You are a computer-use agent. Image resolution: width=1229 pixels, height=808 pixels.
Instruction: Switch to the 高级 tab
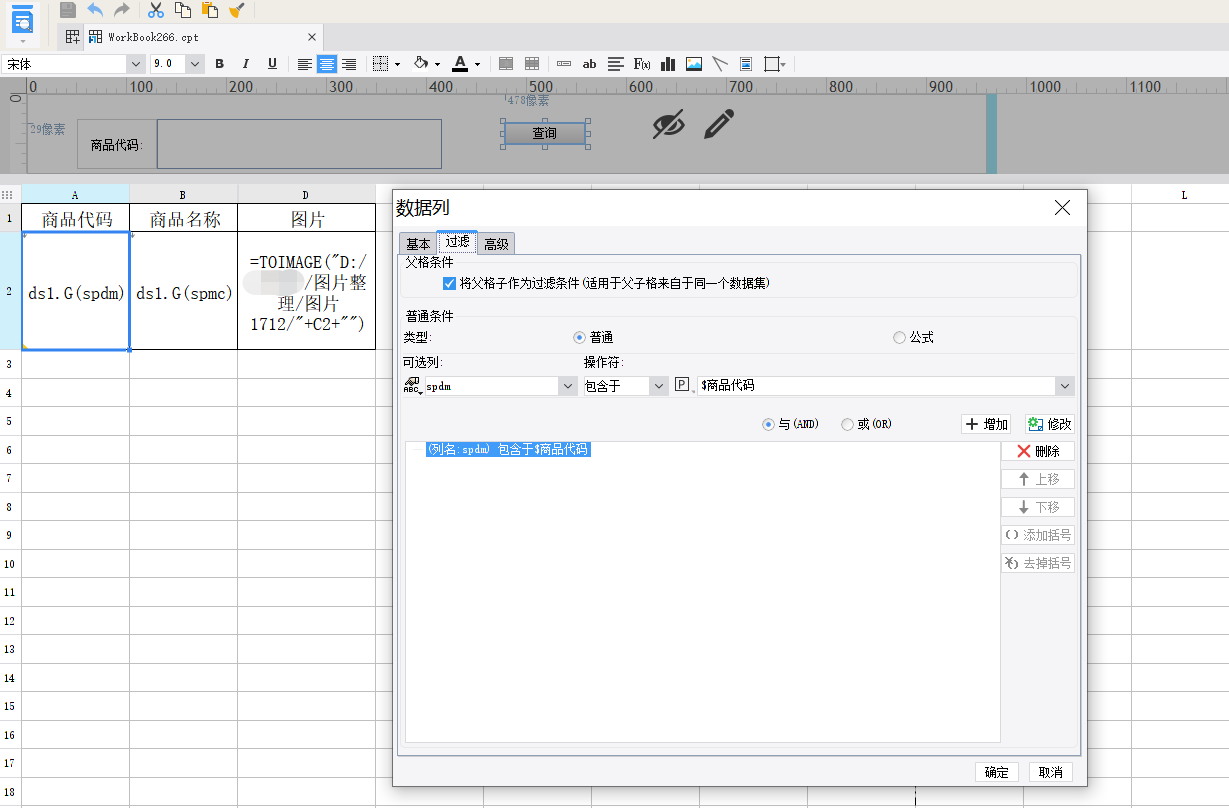click(496, 244)
